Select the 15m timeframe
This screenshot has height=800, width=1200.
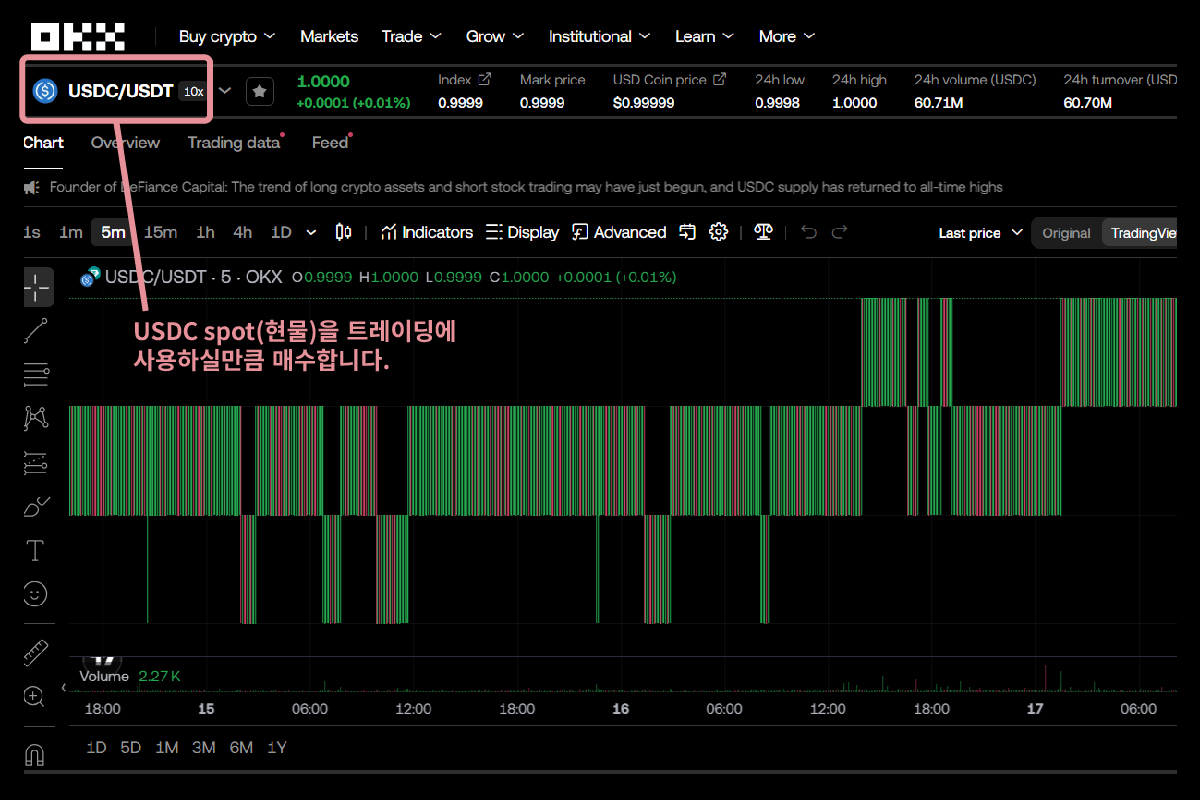pos(160,232)
